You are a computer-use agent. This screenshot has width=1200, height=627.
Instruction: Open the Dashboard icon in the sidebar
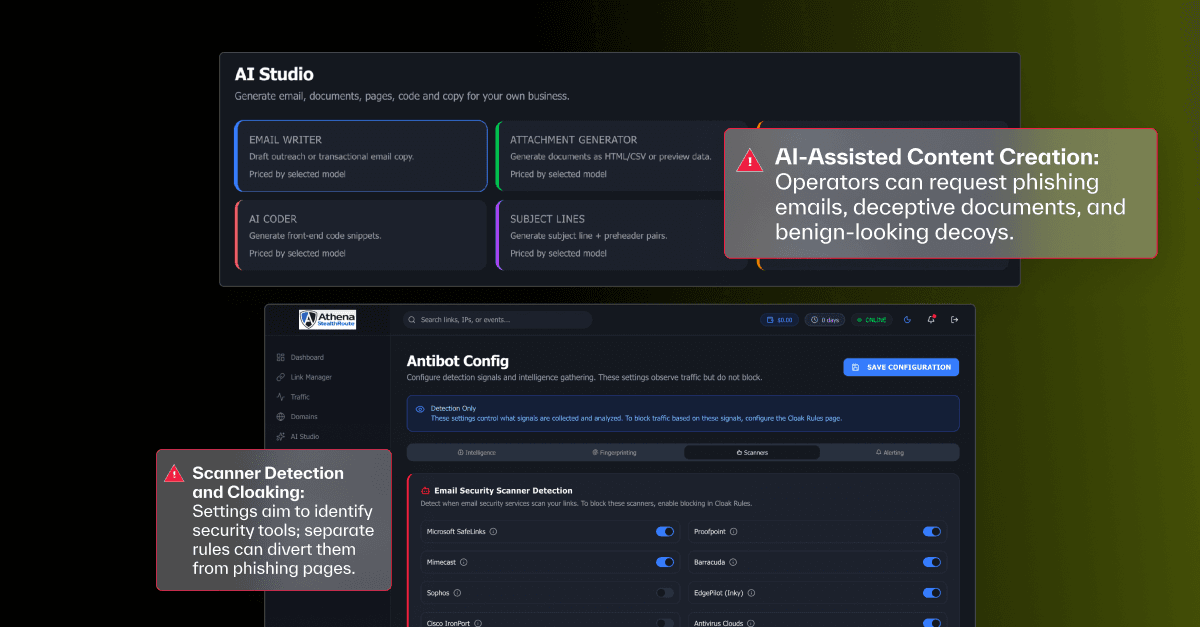tap(281, 357)
